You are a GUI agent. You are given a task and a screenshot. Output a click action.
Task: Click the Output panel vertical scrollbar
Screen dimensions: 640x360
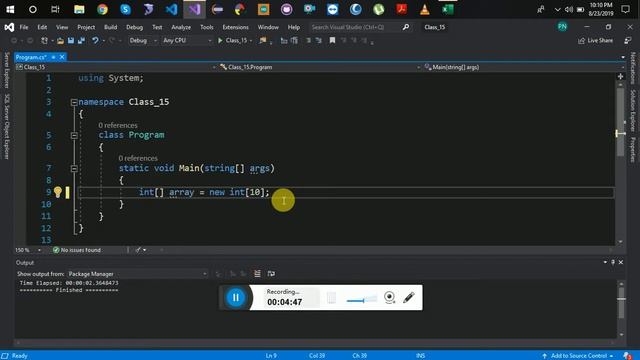621,302
